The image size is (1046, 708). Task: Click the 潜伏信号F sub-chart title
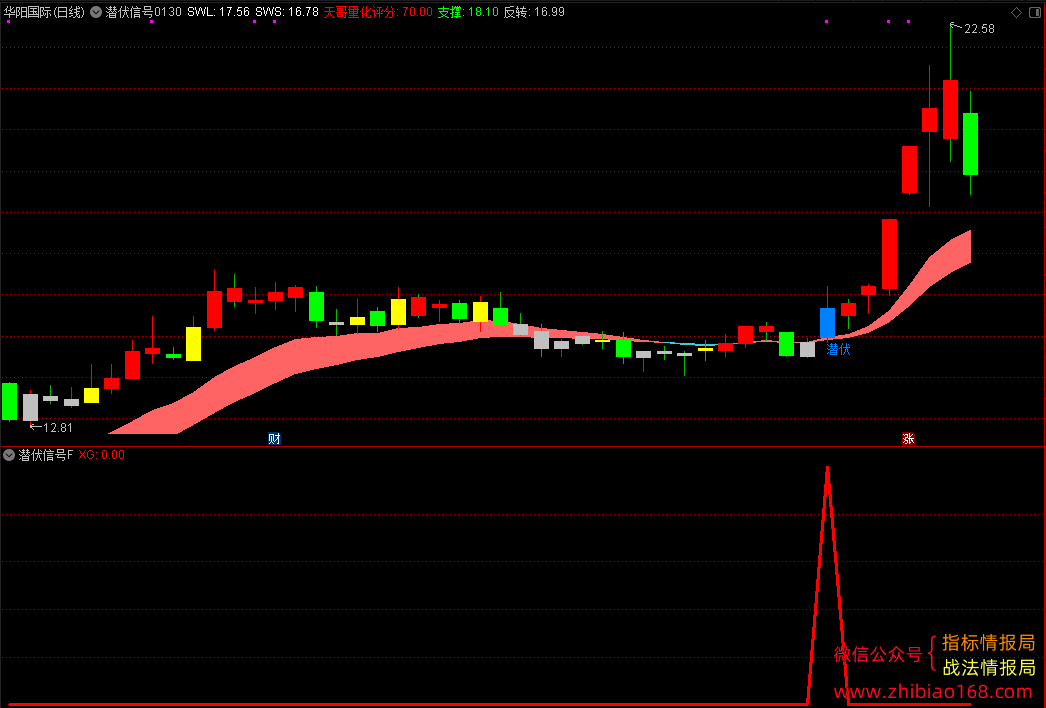[45, 455]
